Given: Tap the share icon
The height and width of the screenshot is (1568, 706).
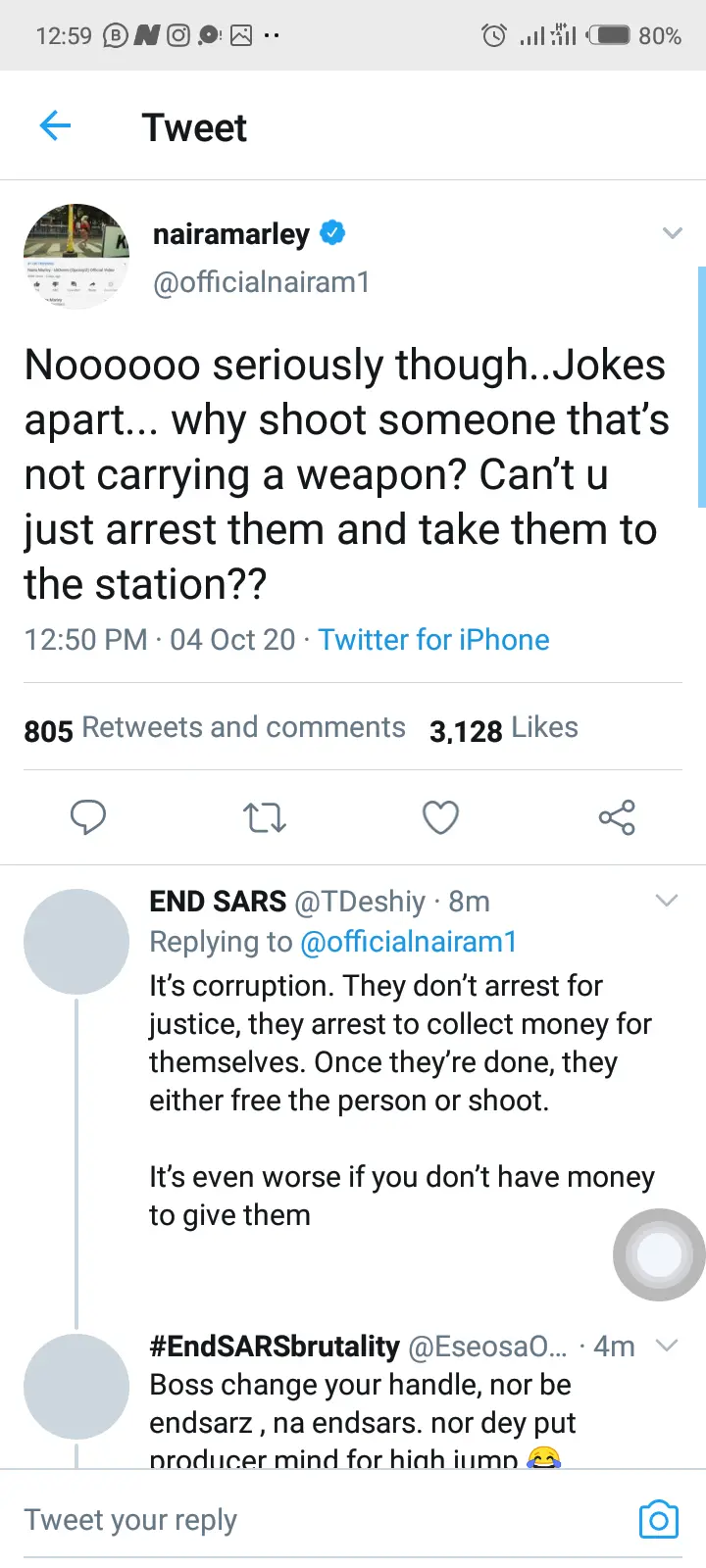Looking at the screenshot, I should coord(617,817).
